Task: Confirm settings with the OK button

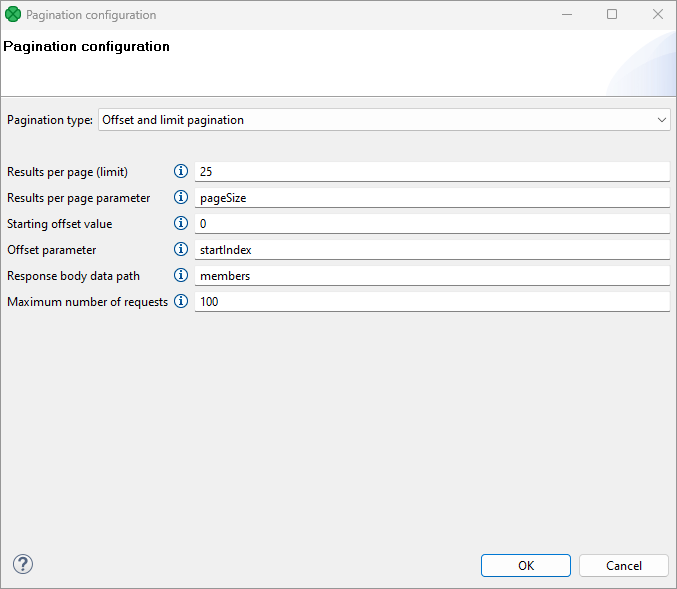Action: [x=525, y=565]
